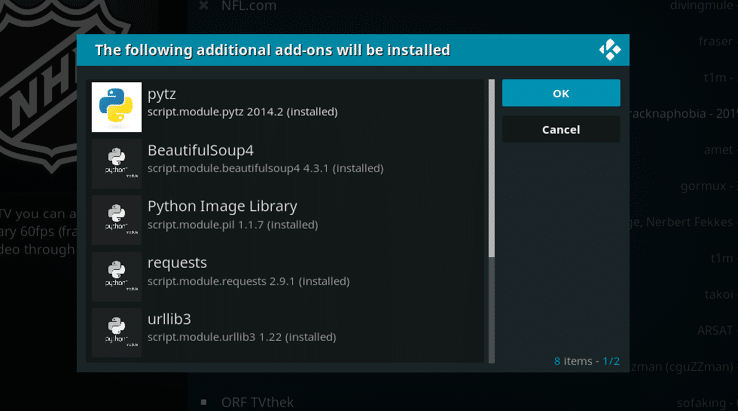Image resolution: width=738 pixels, height=411 pixels.
Task: Click the '8 items - 1/2' page counter
Action: (586, 361)
